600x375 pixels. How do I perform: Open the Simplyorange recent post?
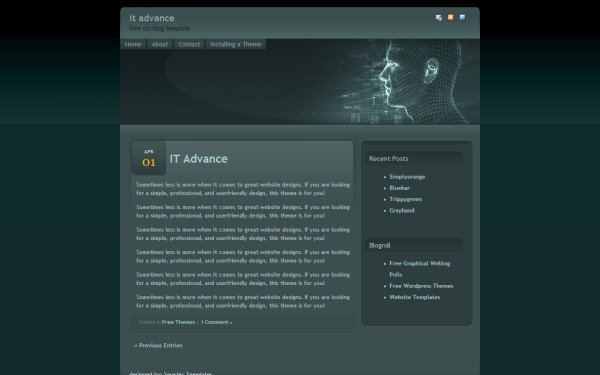point(407,177)
